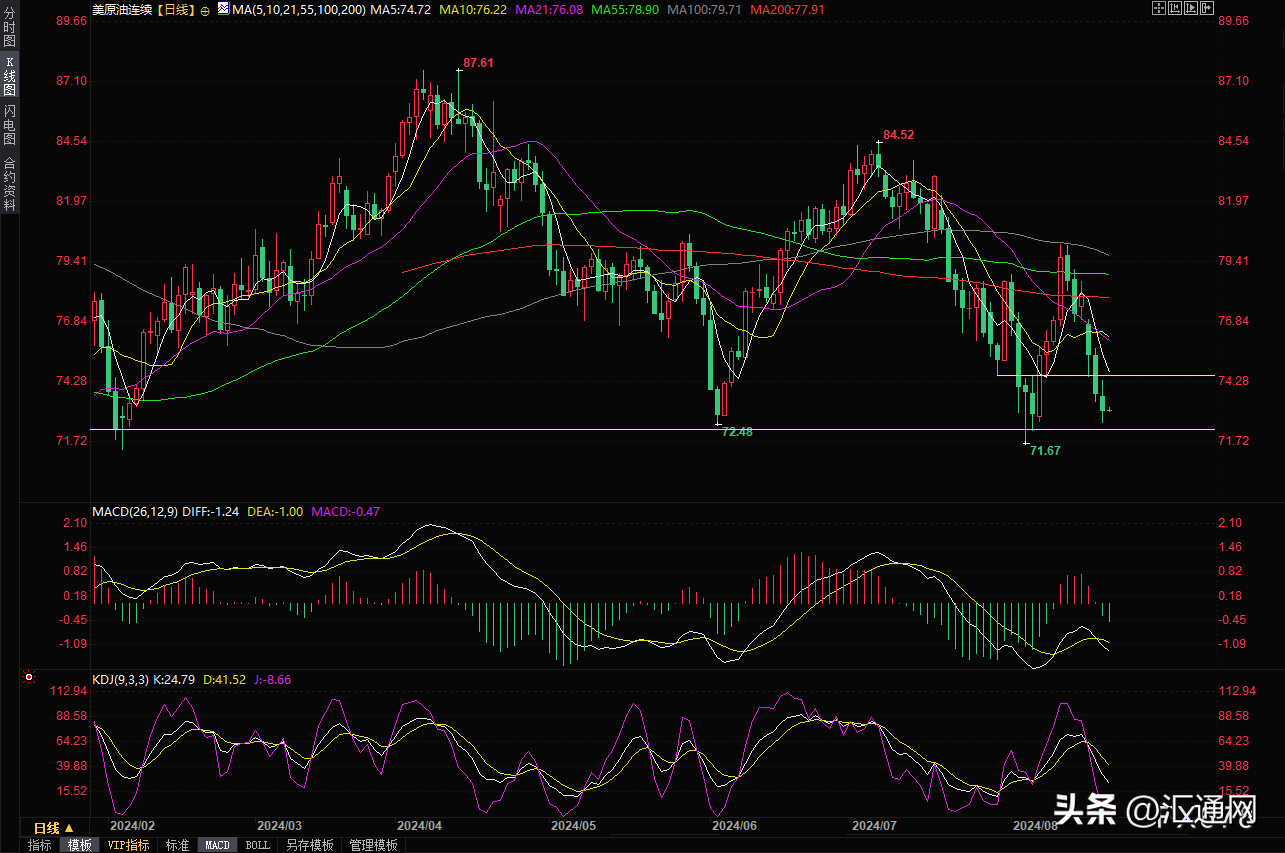Expand the 日线 period selector

coord(54,828)
